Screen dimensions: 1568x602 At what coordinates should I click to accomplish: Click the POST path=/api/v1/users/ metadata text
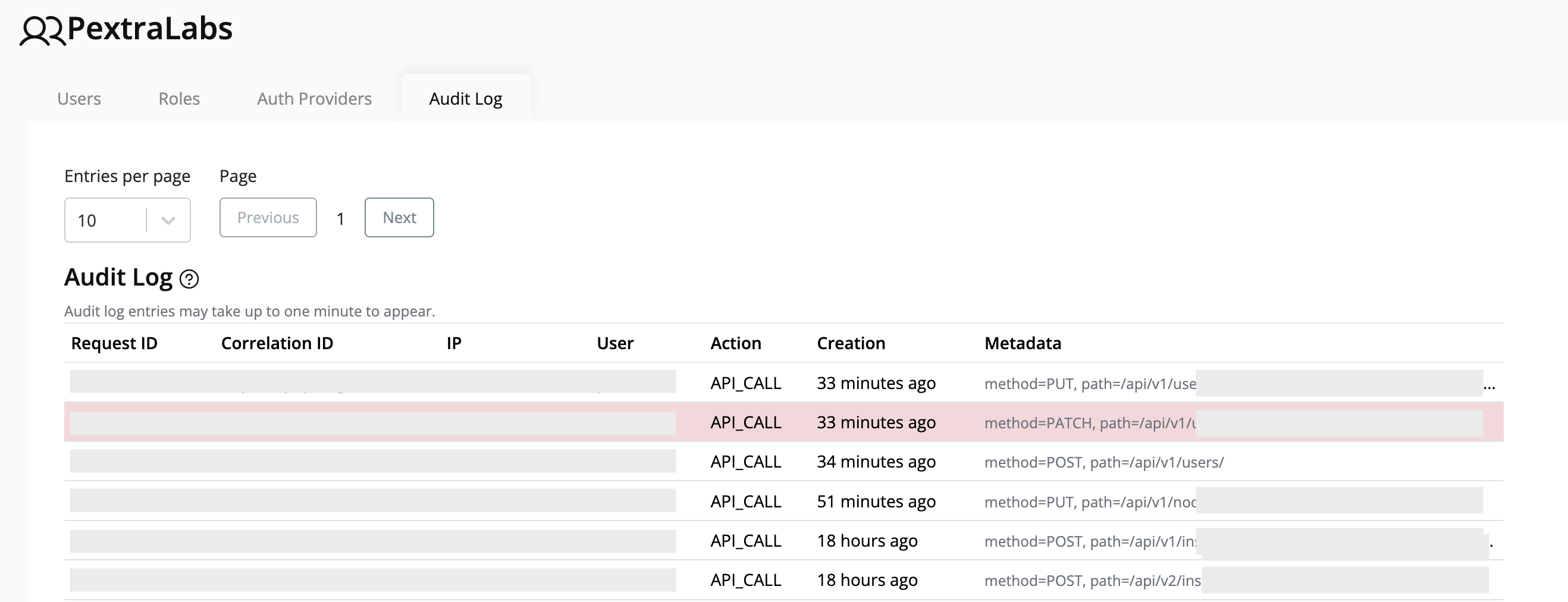pos(1103,463)
